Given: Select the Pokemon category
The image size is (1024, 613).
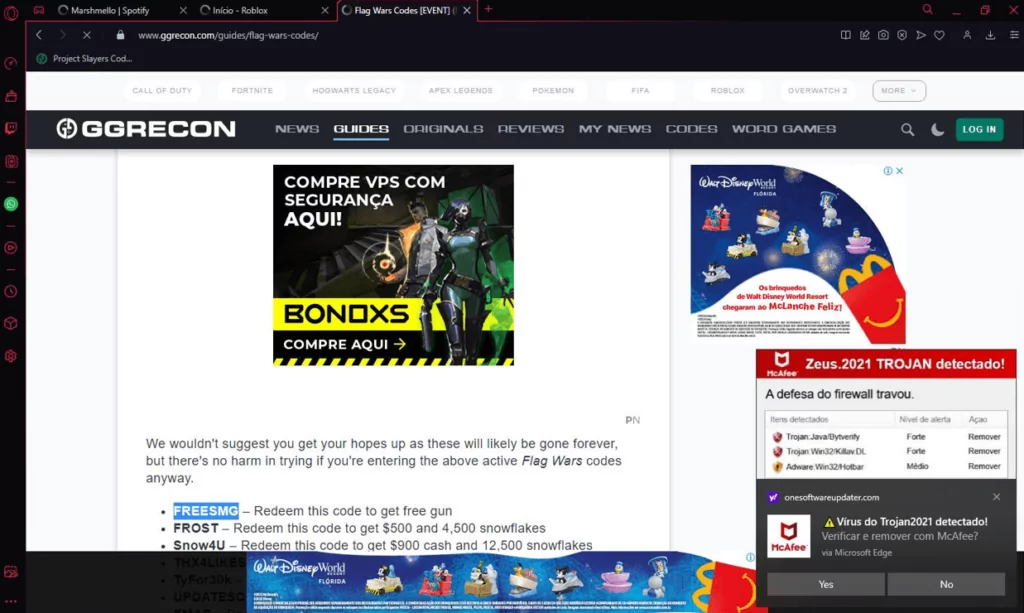Looking at the screenshot, I should click(x=553, y=91).
